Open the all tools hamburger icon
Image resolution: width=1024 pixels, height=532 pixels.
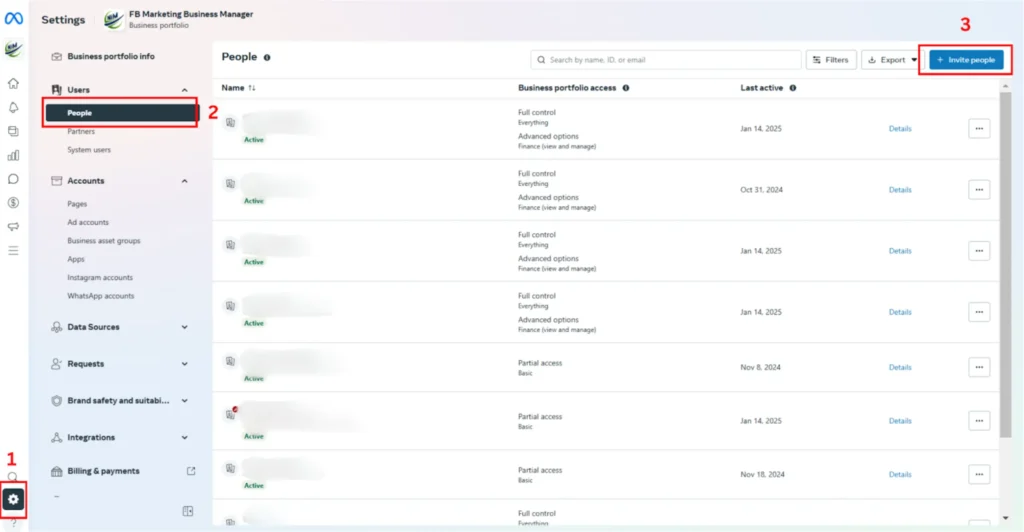click(x=13, y=251)
